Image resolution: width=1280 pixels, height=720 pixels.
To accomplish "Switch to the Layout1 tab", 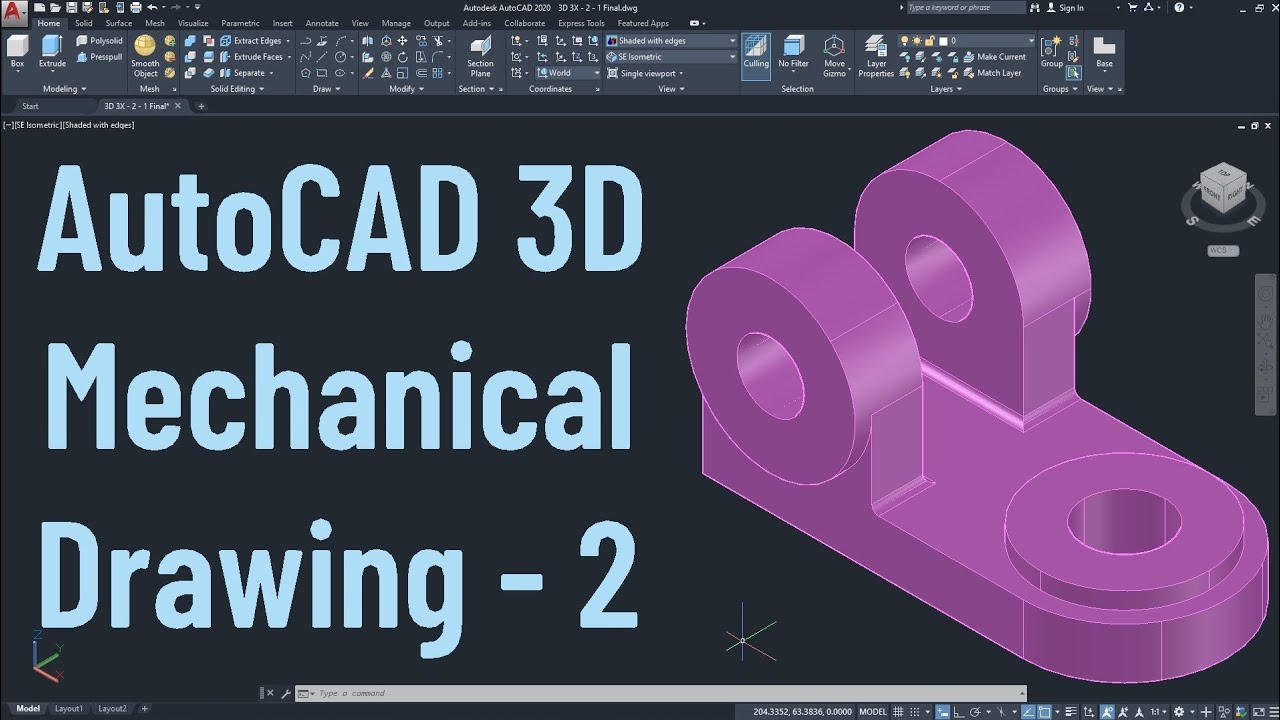I will click(x=69, y=709).
